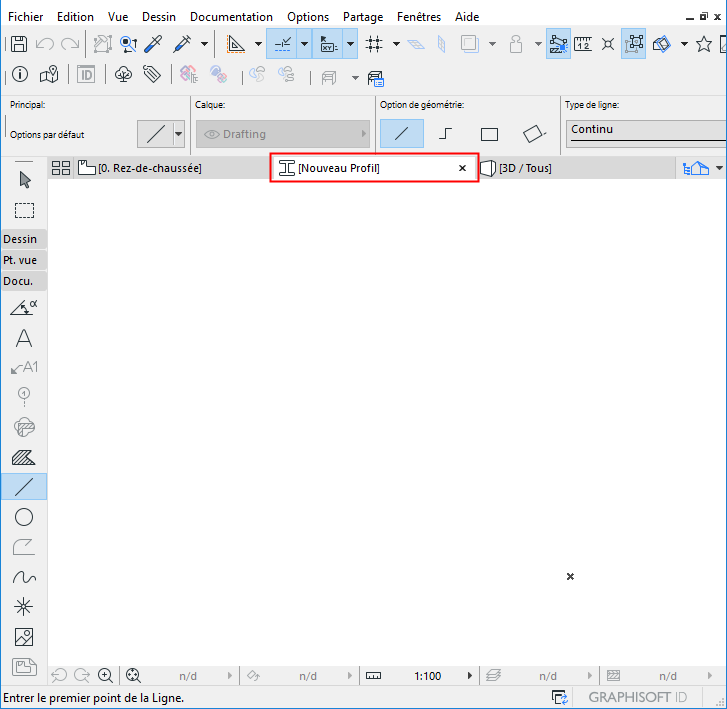Click the Save icon in toolbar
727x709 pixels.
(x=19, y=44)
